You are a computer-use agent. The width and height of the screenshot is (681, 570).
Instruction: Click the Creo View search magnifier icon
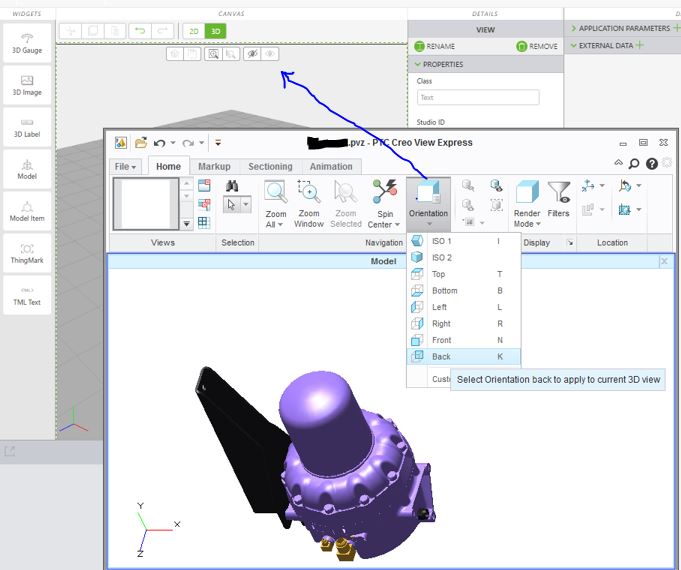point(634,164)
